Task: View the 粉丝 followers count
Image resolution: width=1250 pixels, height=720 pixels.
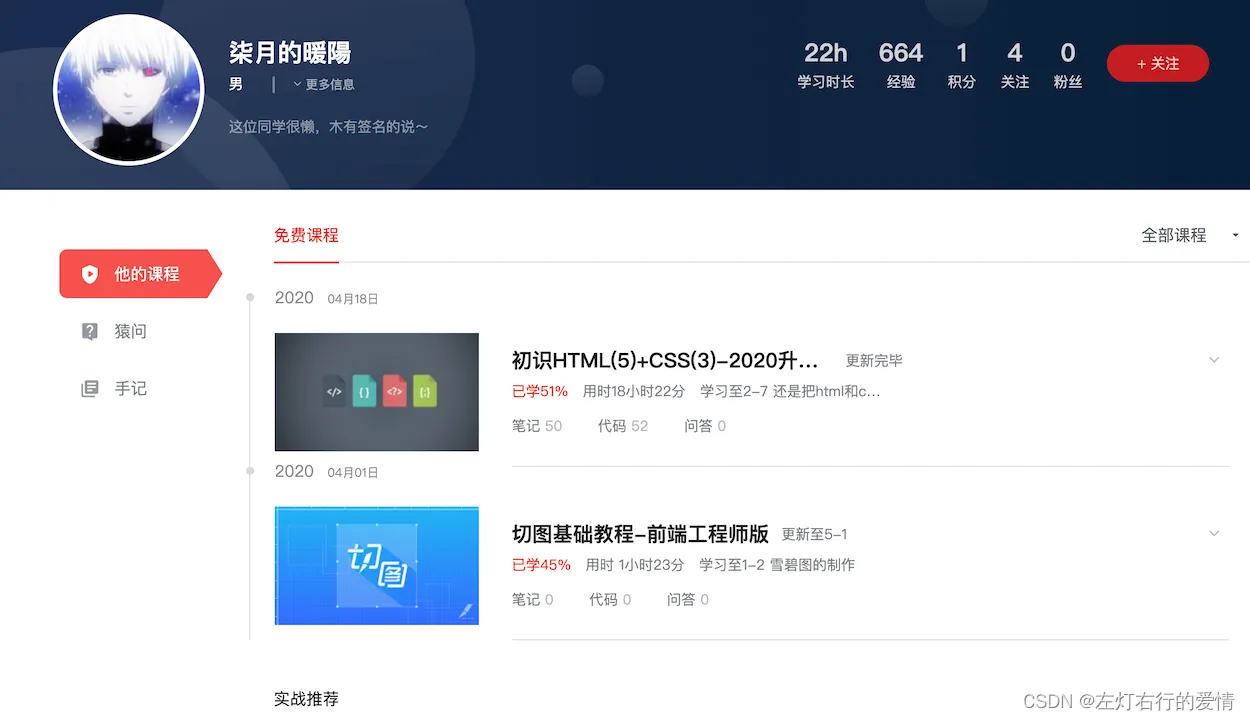Action: (x=1068, y=65)
